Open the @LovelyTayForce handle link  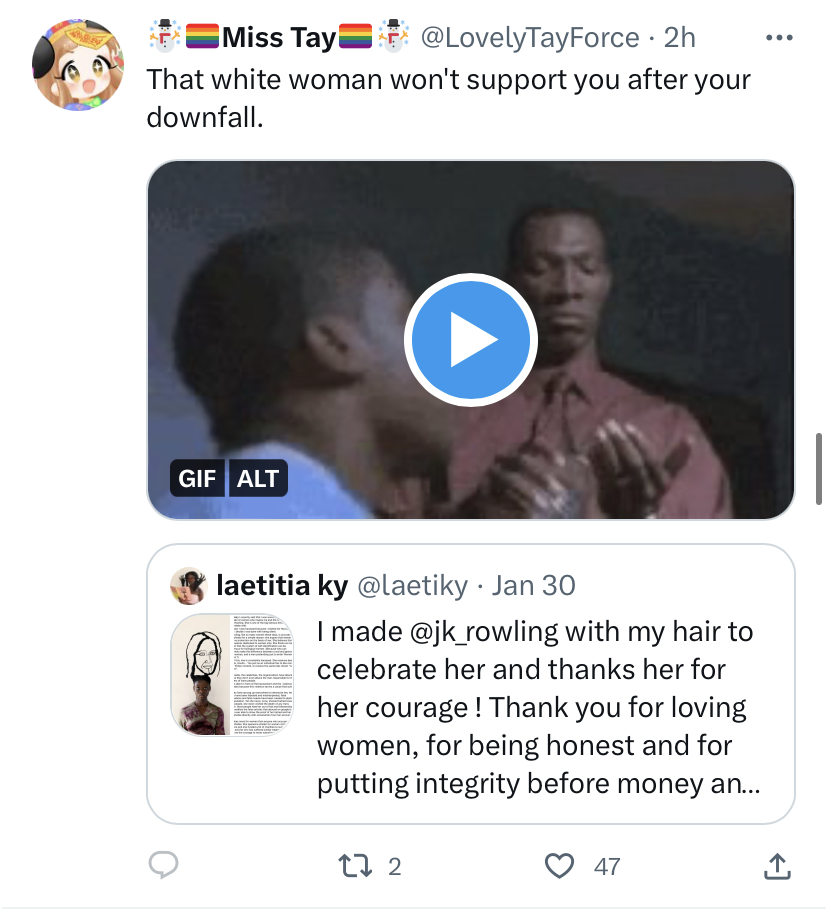[x=530, y=38]
